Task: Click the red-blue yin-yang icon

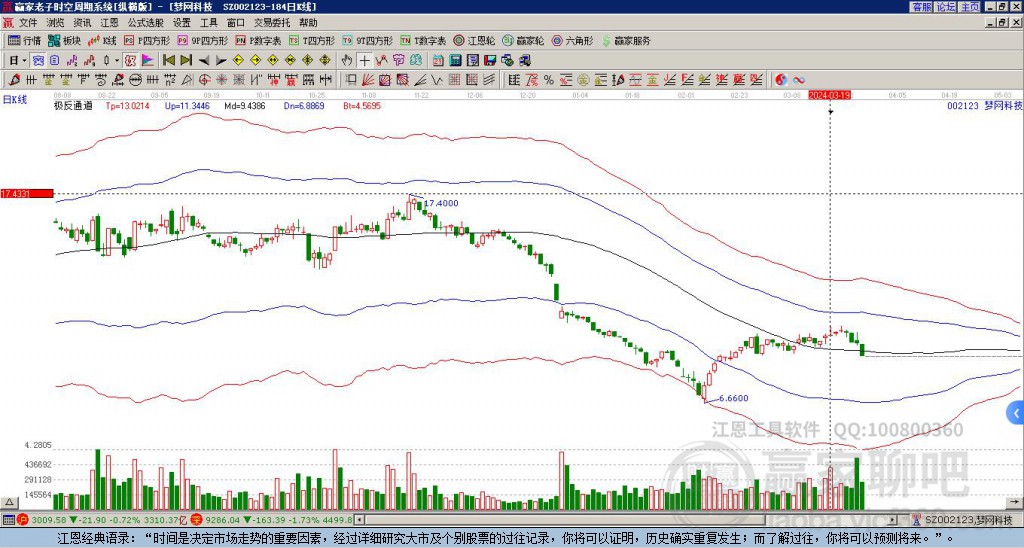Action: pyautogui.click(x=781, y=80)
